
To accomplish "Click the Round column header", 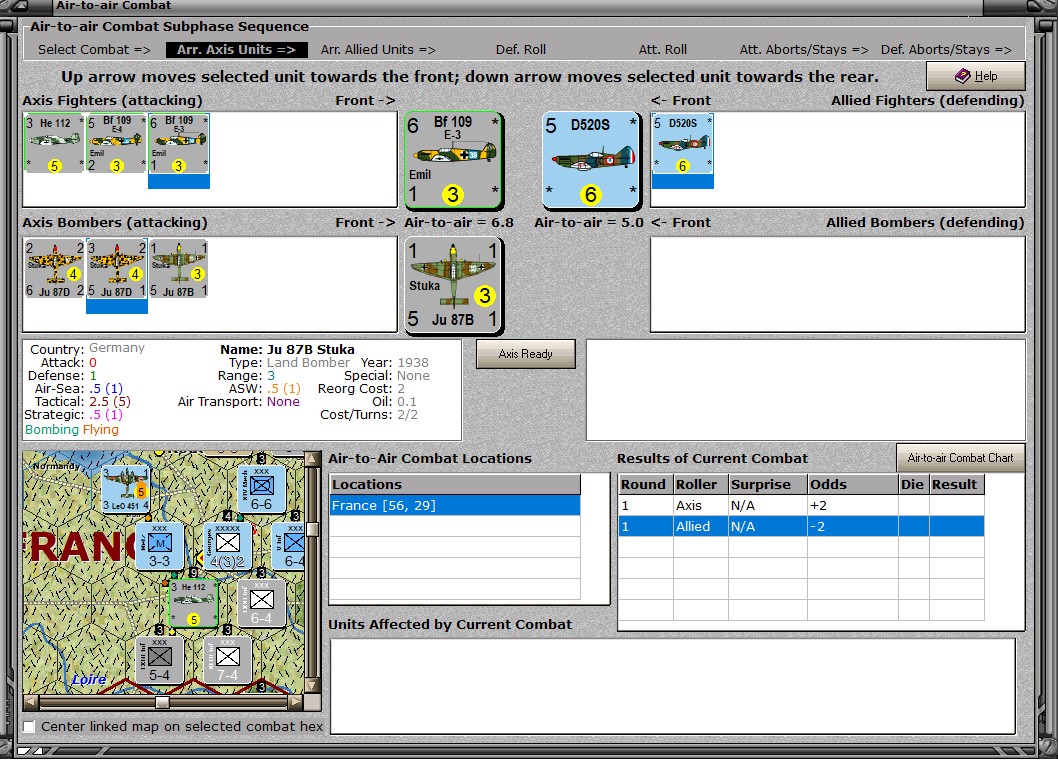I will (x=646, y=485).
